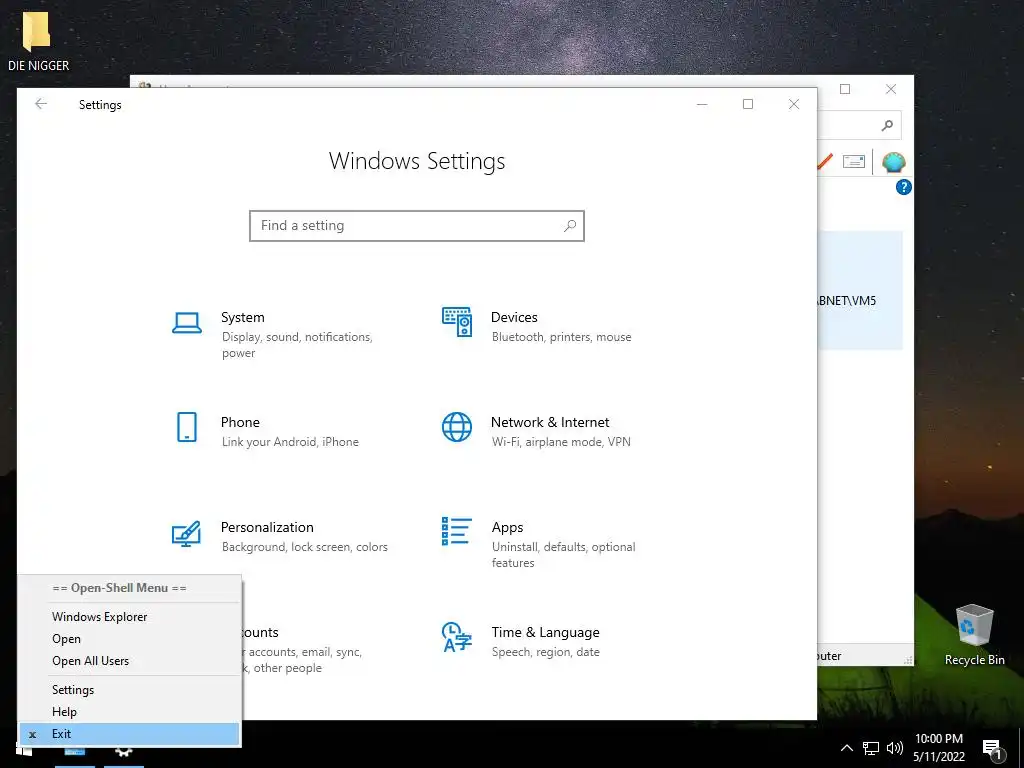The image size is (1024, 768).
Task: Click the orange pencil icon in background window
Action: (x=825, y=161)
